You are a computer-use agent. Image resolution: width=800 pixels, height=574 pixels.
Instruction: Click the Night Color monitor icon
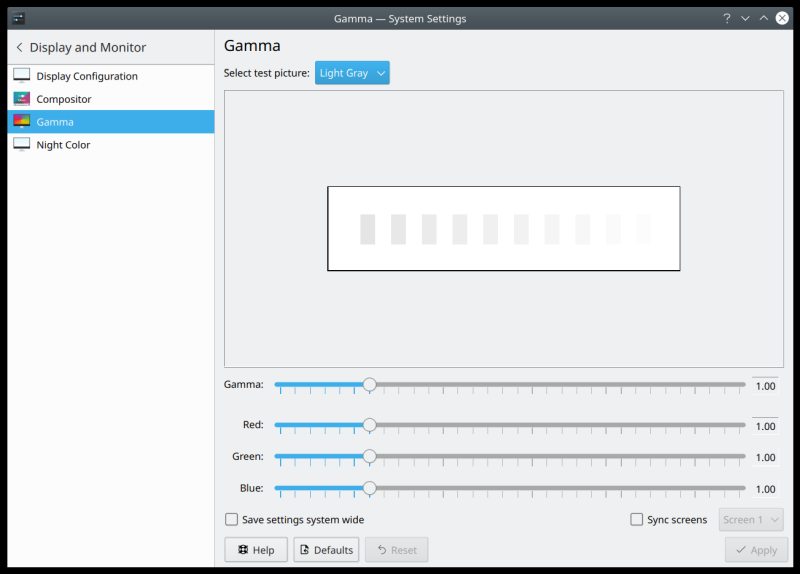(22, 145)
